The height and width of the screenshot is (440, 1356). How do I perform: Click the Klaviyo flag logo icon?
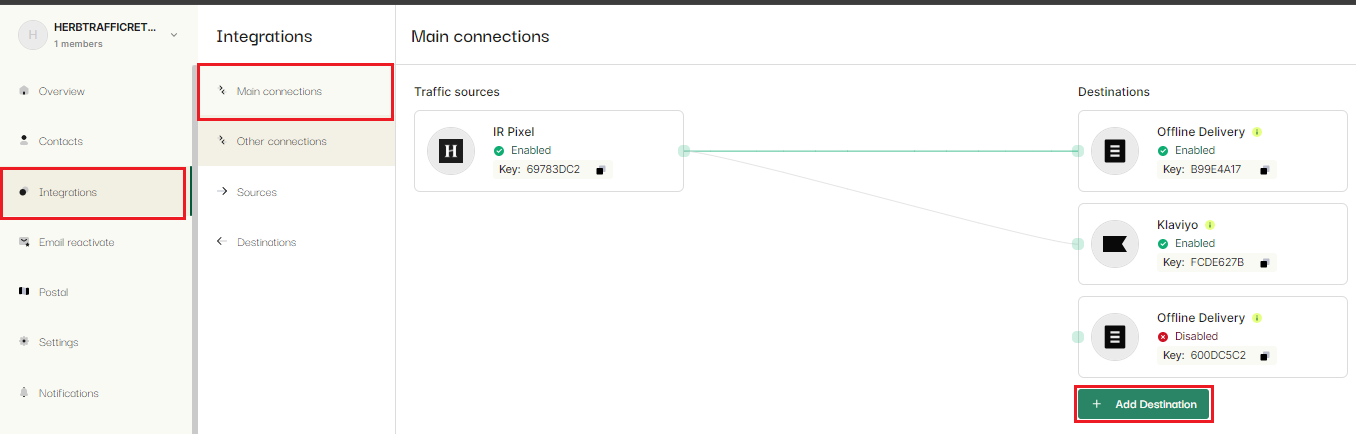[1115, 244]
